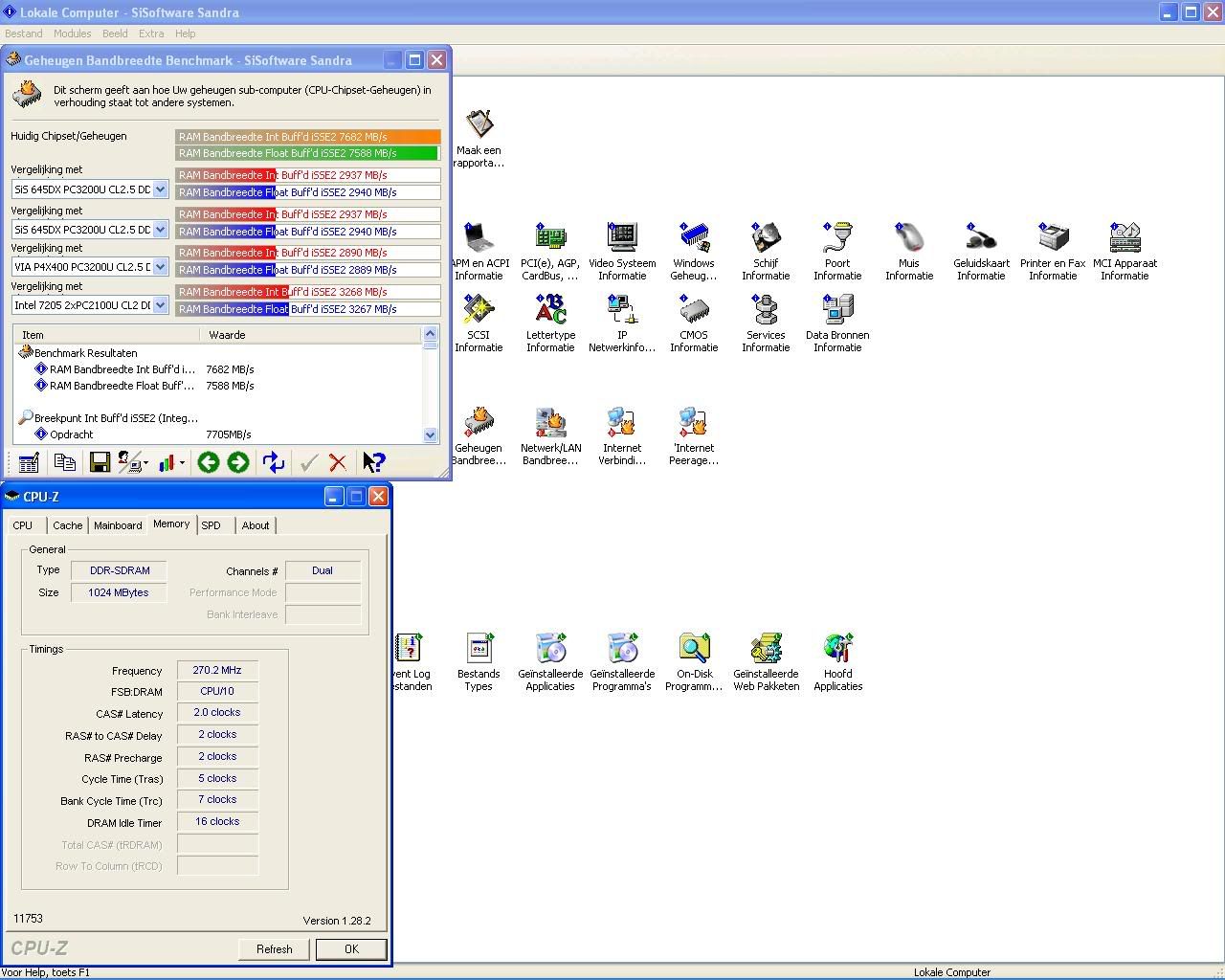Open the Beeld menu
The width and height of the screenshot is (1225, 980).
click(x=115, y=33)
